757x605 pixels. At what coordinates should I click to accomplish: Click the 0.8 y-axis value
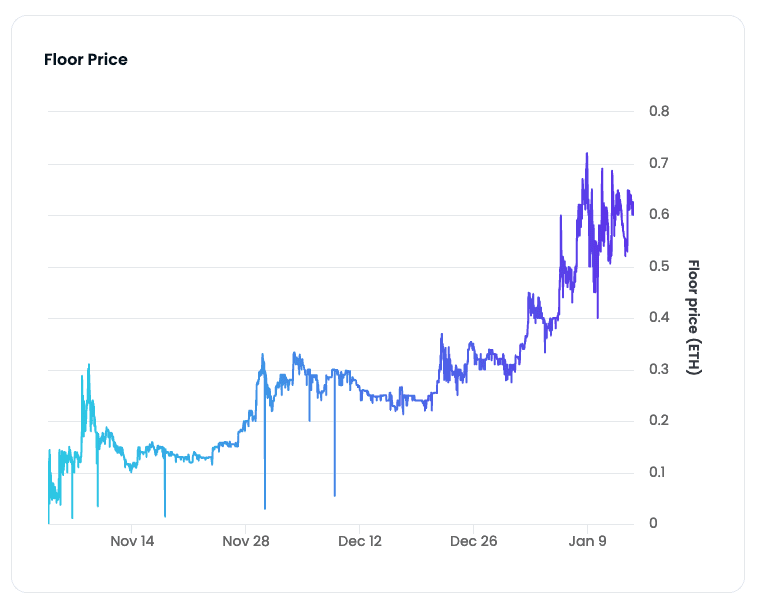tap(659, 111)
